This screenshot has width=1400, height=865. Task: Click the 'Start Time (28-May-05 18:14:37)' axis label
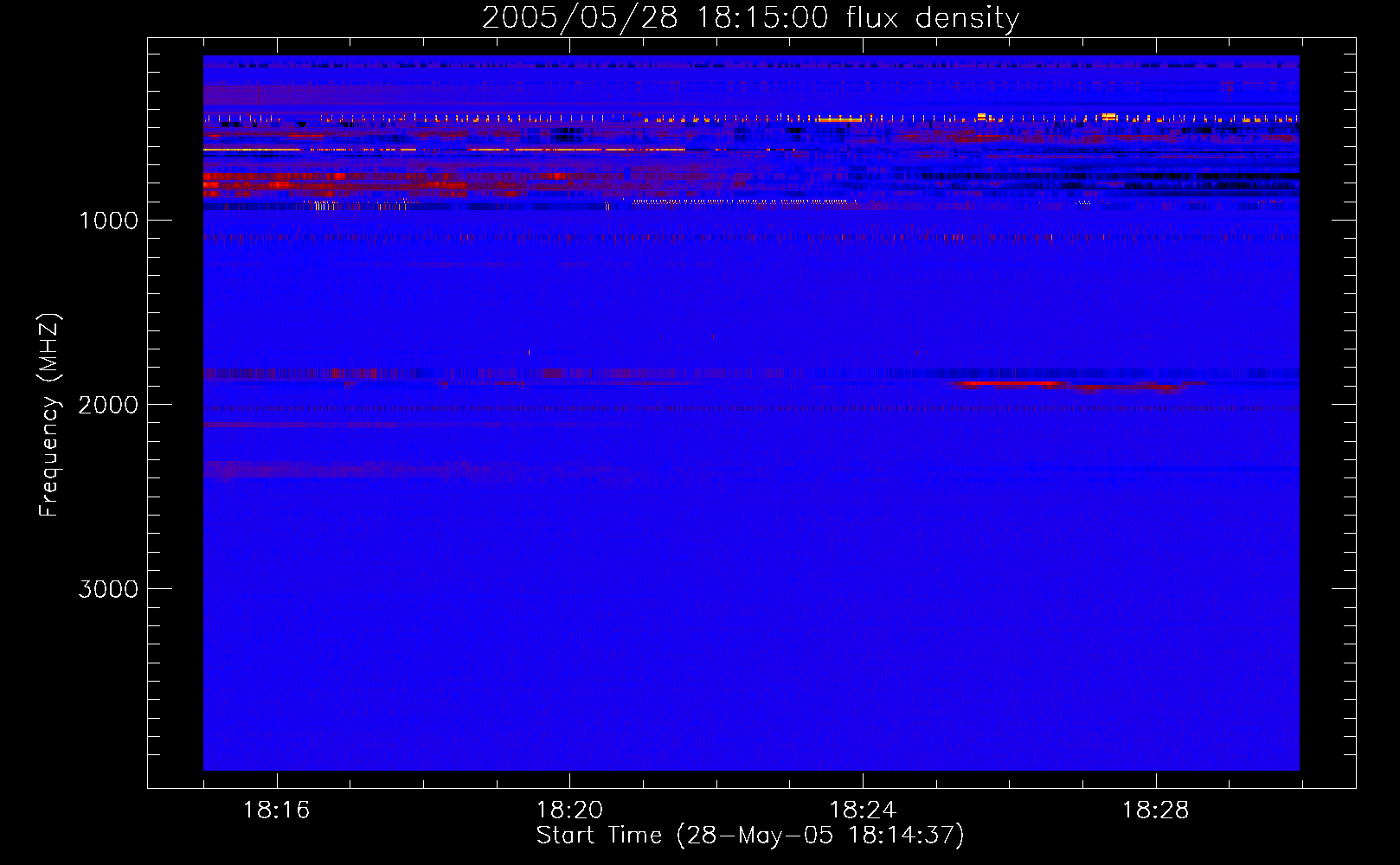[x=750, y=836]
